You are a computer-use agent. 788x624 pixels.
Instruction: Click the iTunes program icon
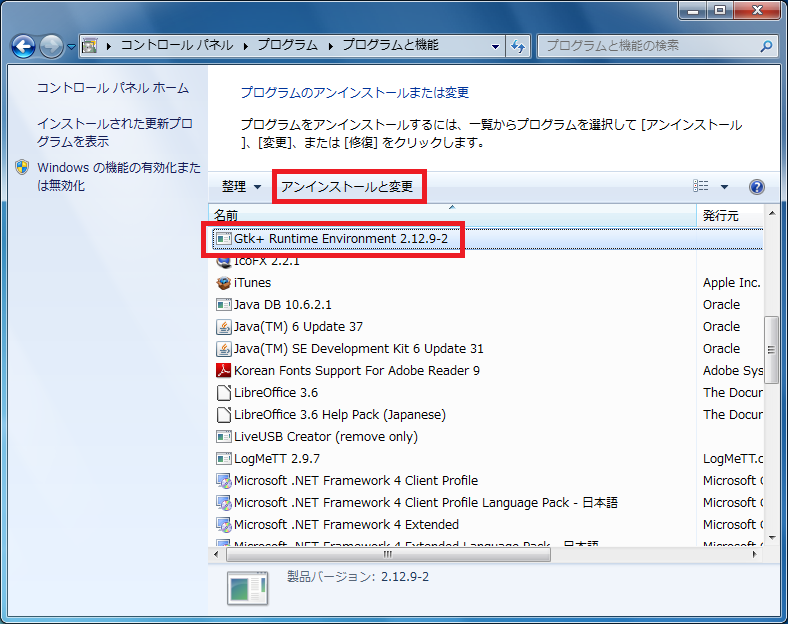tap(224, 283)
